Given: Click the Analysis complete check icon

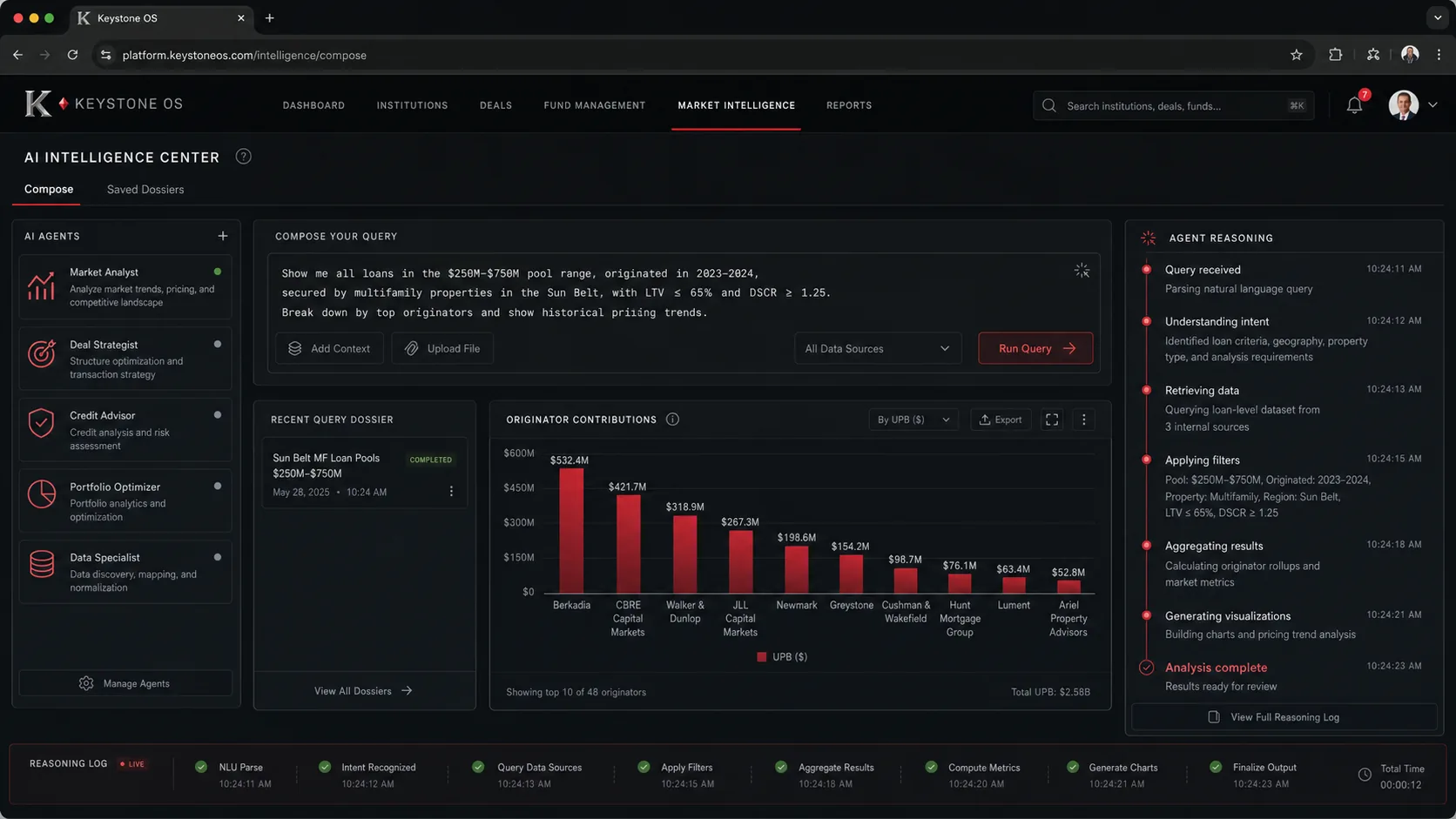Looking at the screenshot, I should pyautogui.click(x=1147, y=668).
